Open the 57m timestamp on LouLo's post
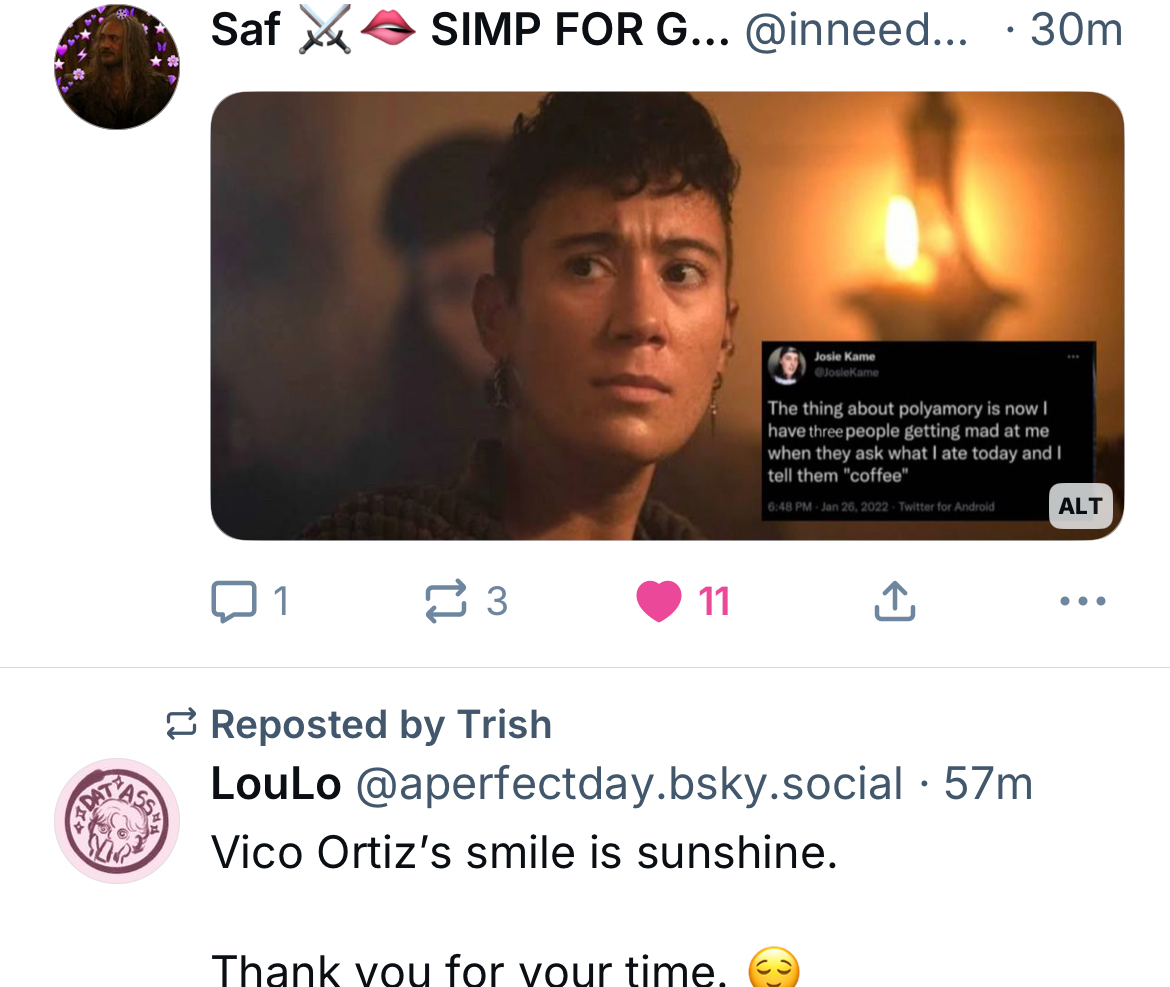1170x987 pixels. point(988,784)
